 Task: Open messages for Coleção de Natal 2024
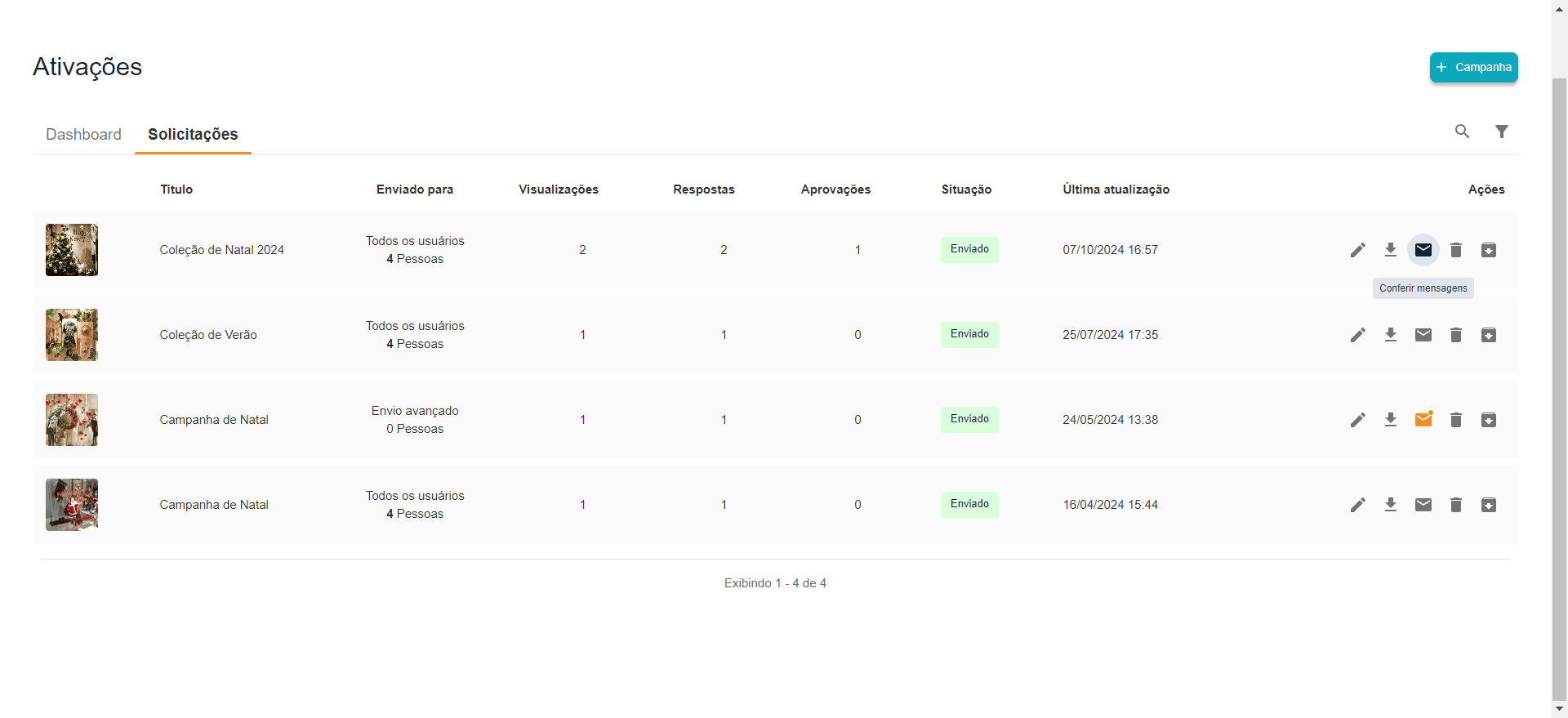click(x=1423, y=250)
